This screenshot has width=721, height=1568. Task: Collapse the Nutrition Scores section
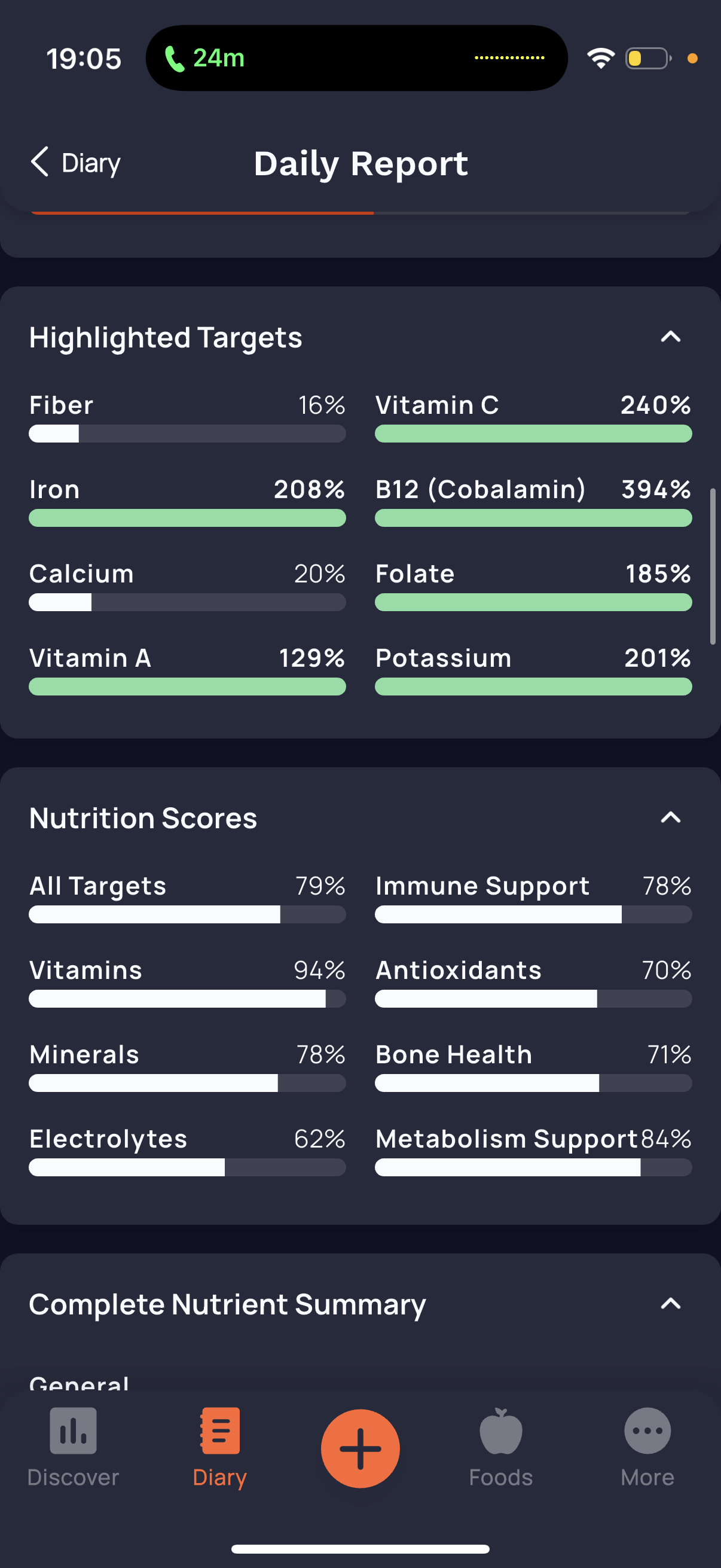pyautogui.click(x=671, y=817)
